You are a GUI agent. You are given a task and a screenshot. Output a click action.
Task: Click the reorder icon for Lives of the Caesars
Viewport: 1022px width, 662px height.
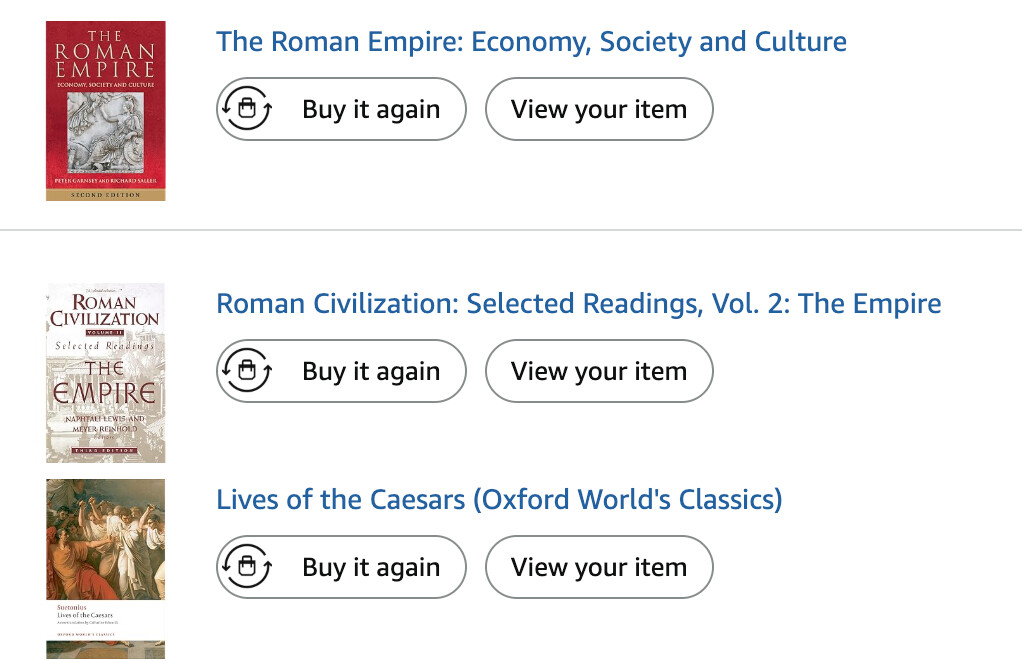pyautogui.click(x=246, y=567)
